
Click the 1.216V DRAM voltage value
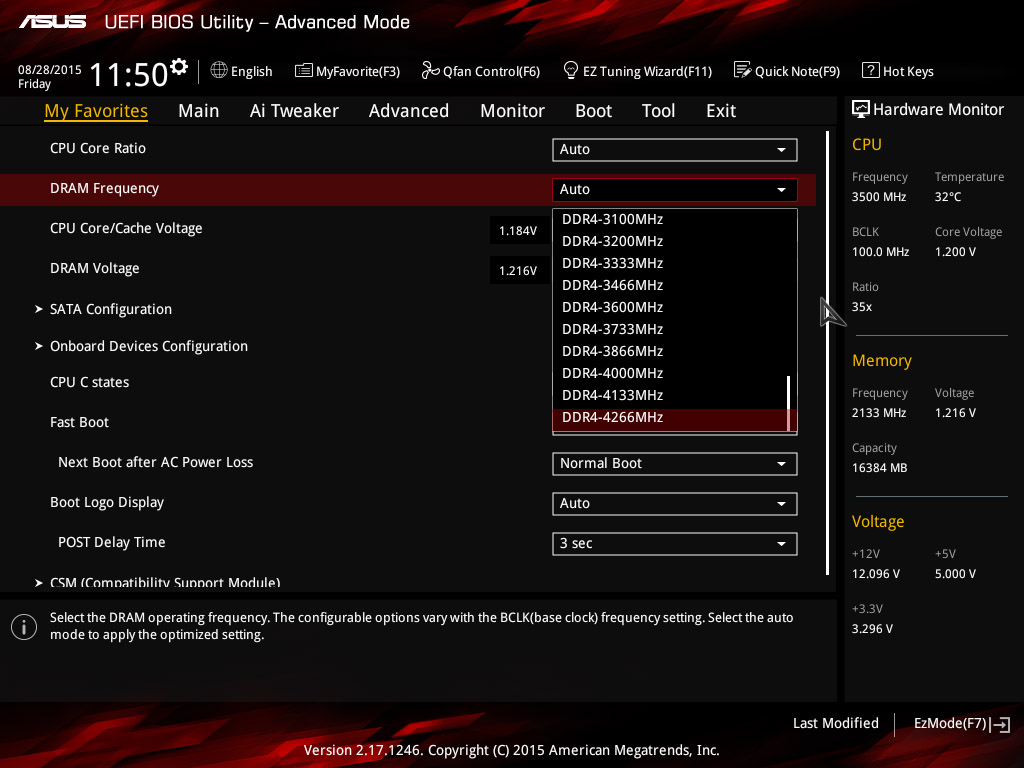tap(518, 270)
